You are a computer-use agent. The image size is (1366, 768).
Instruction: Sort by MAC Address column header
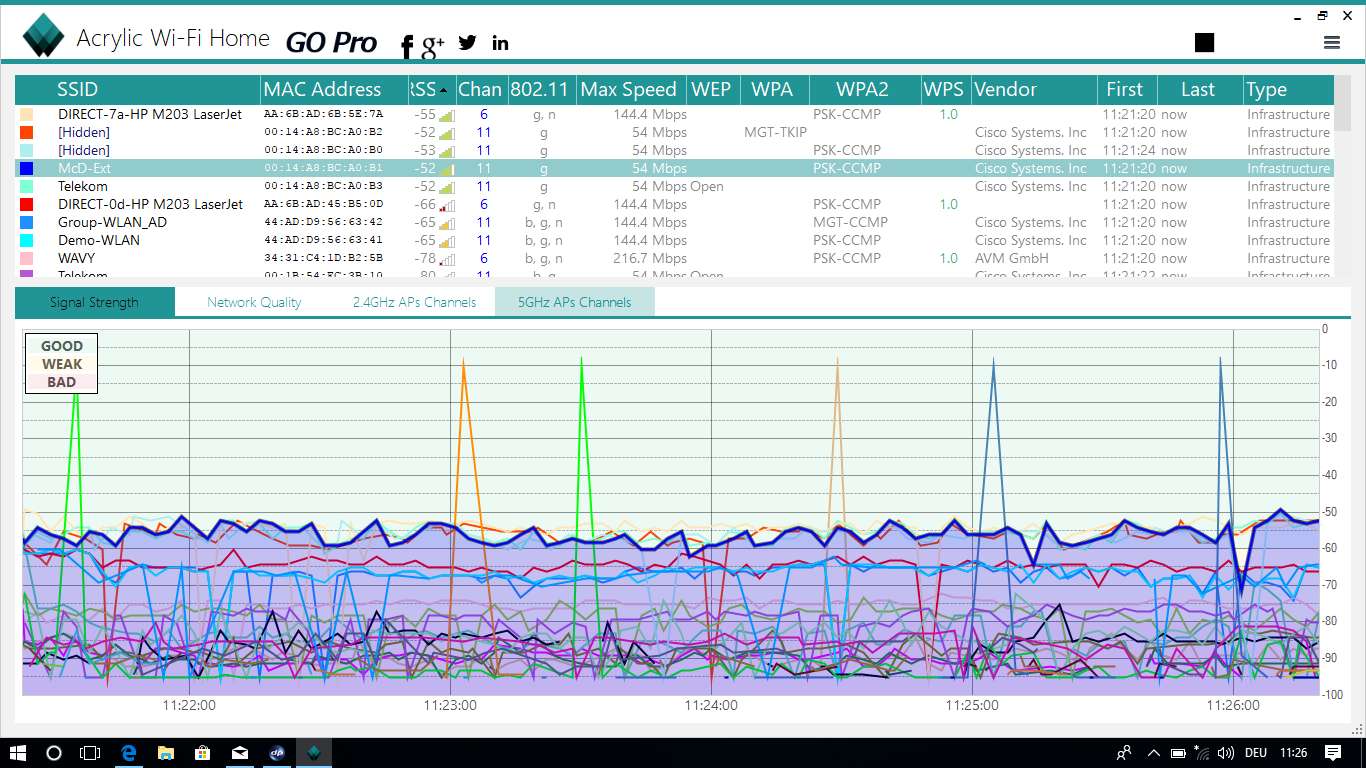click(x=334, y=89)
